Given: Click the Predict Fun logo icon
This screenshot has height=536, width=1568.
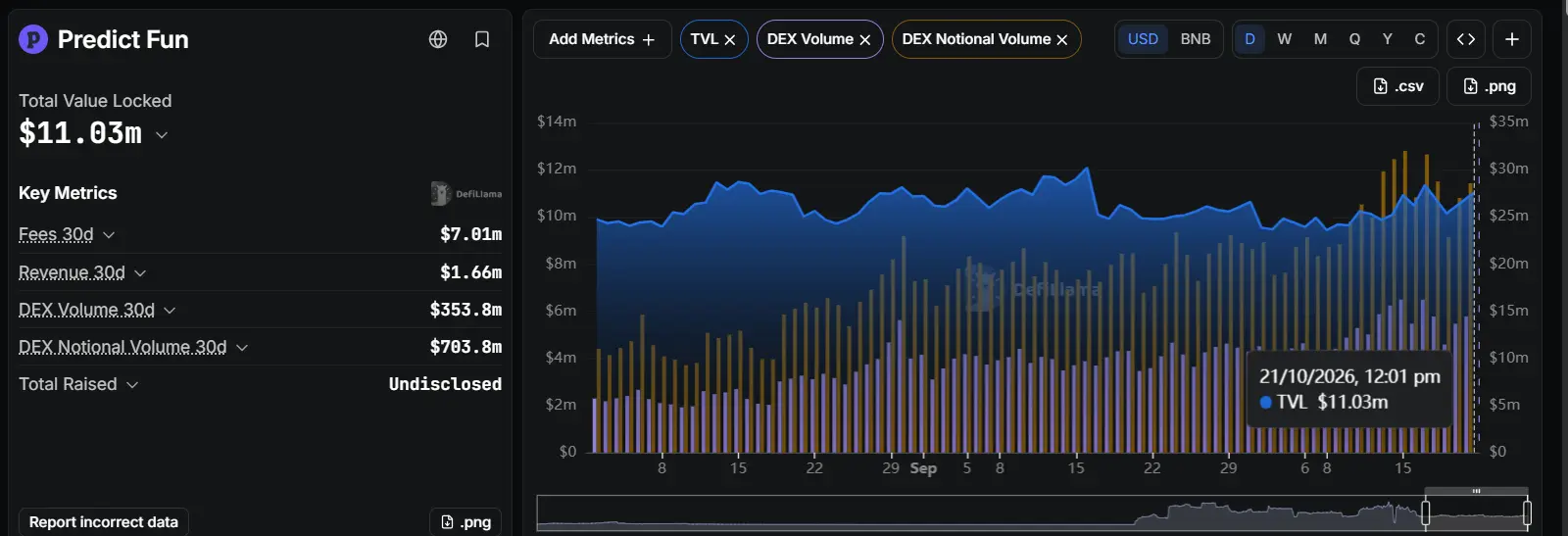Looking at the screenshot, I should coord(33,39).
